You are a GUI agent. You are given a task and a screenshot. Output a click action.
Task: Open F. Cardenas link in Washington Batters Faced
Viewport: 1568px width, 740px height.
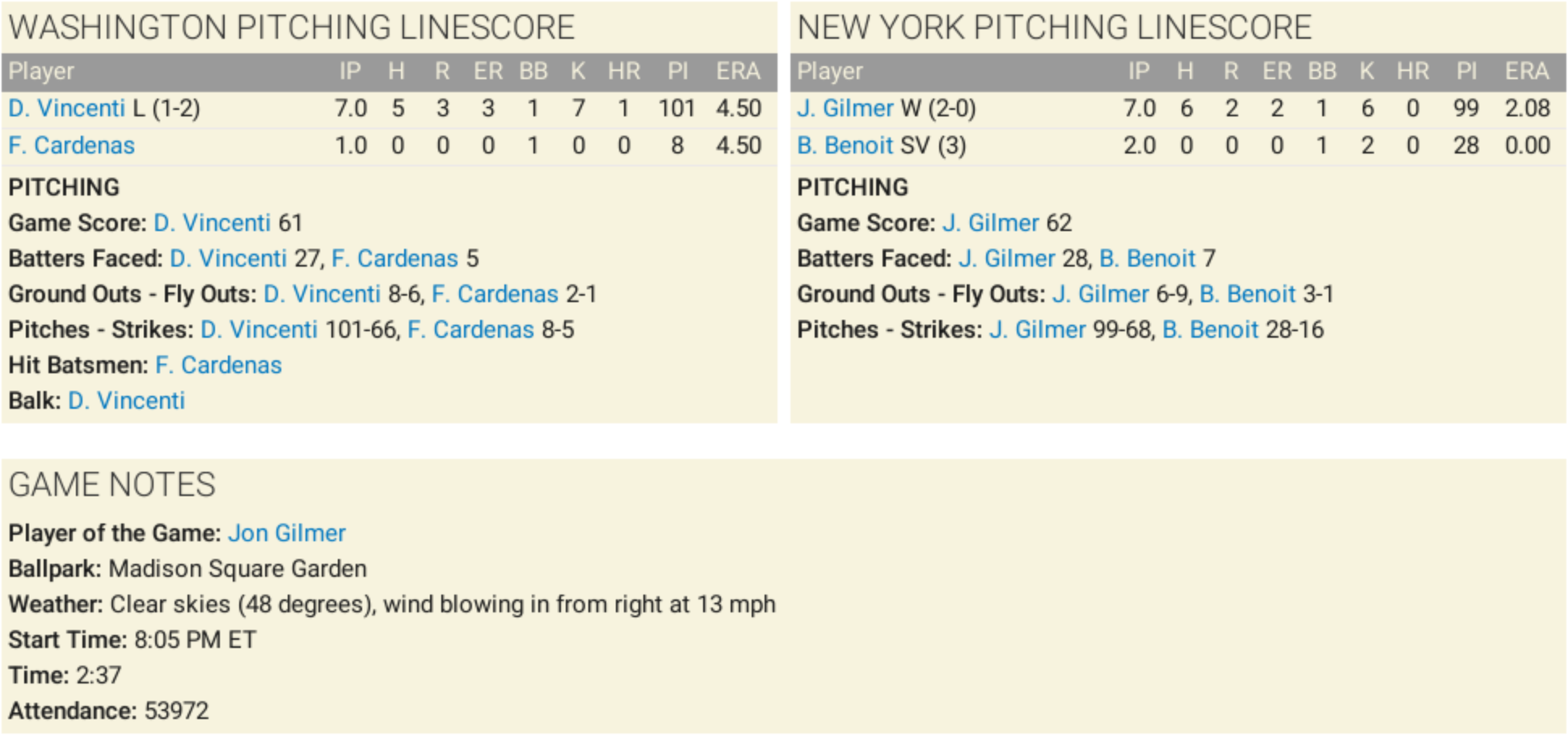click(394, 259)
